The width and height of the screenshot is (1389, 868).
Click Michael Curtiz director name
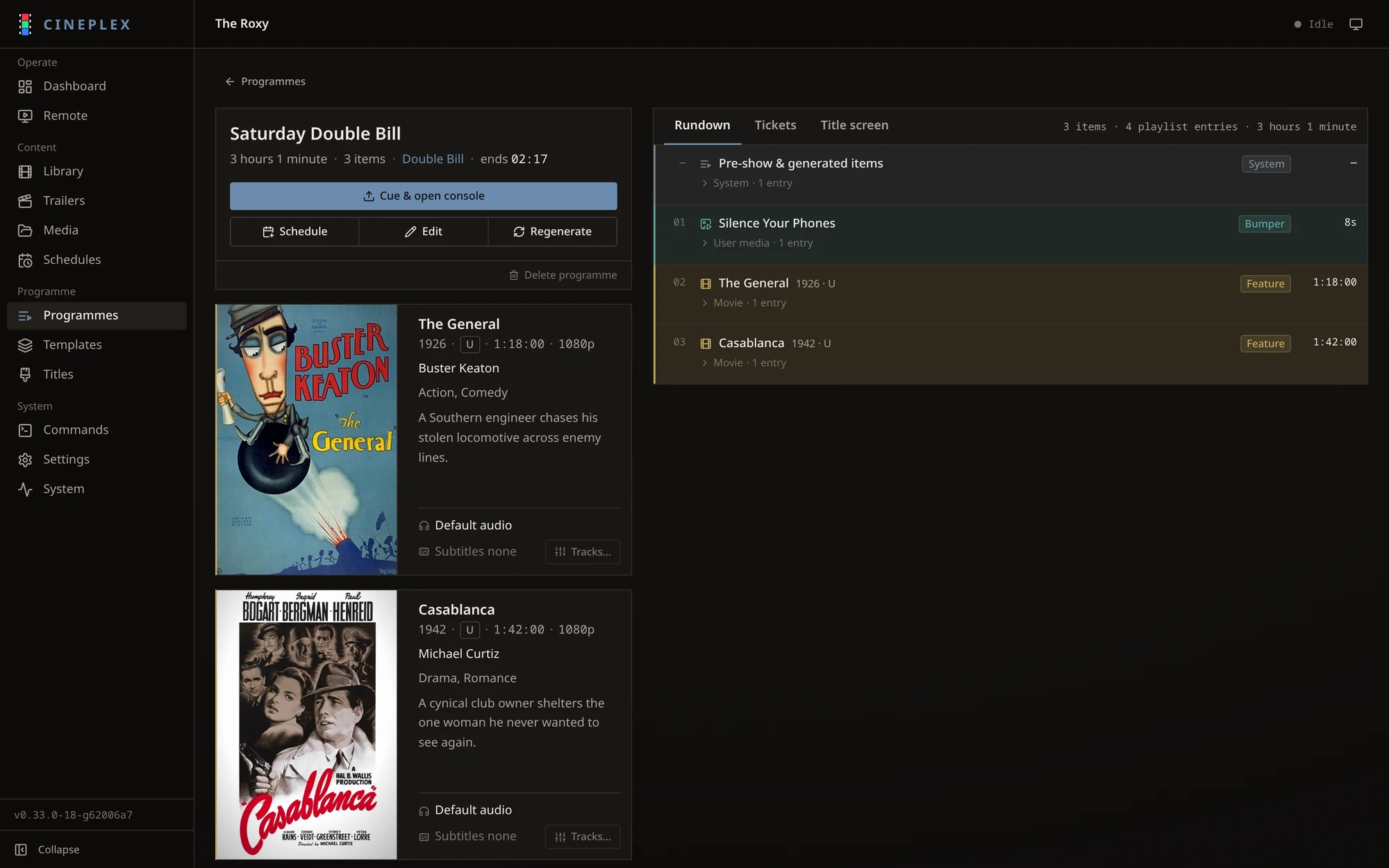[458, 654]
